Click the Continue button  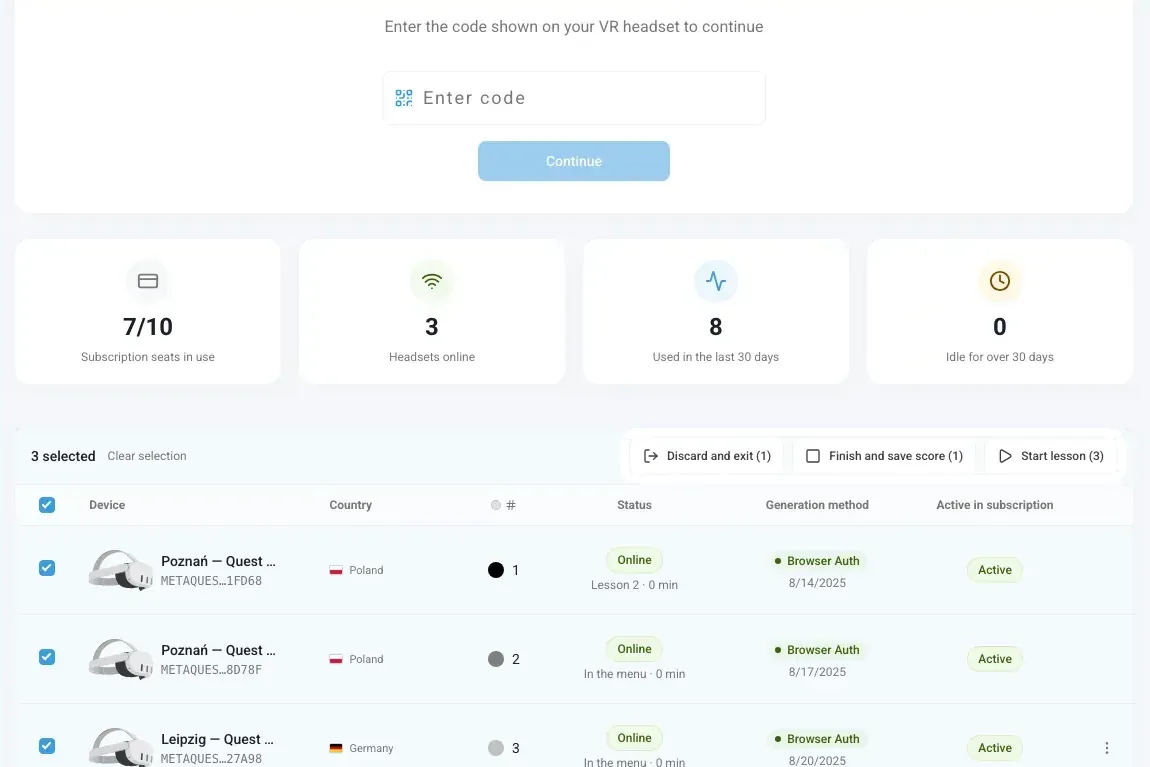pyautogui.click(x=574, y=161)
